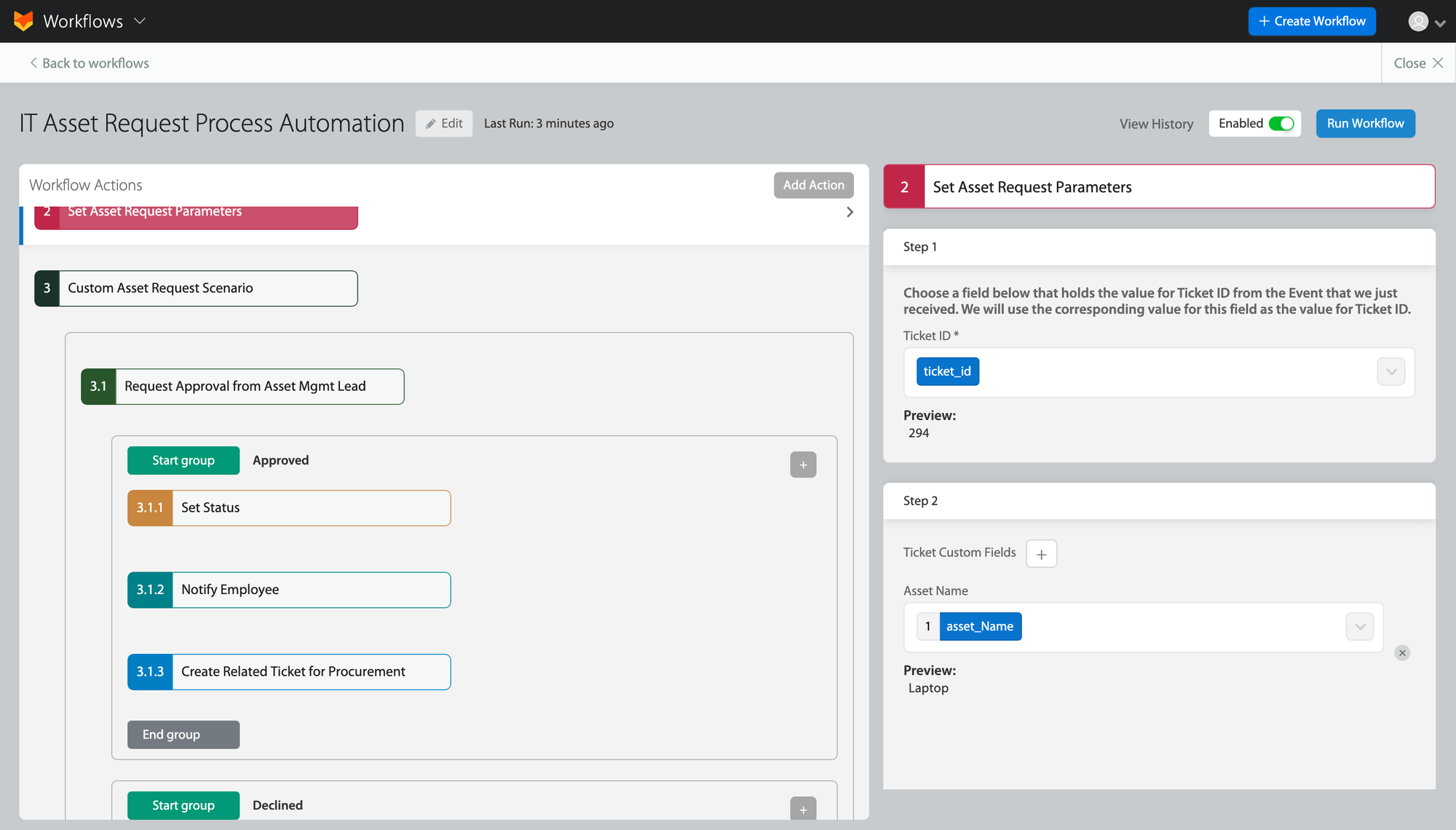1456x830 pixels.
Task: Click the pencil Edit button
Action: pos(444,124)
